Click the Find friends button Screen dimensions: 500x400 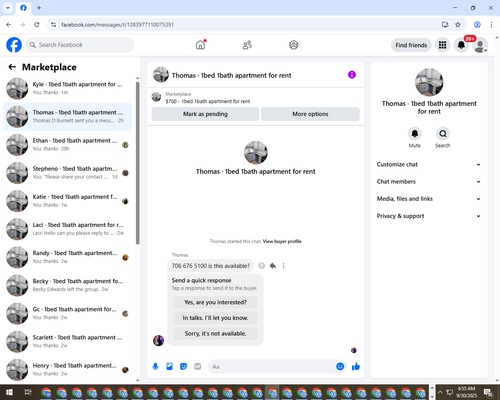point(411,45)
